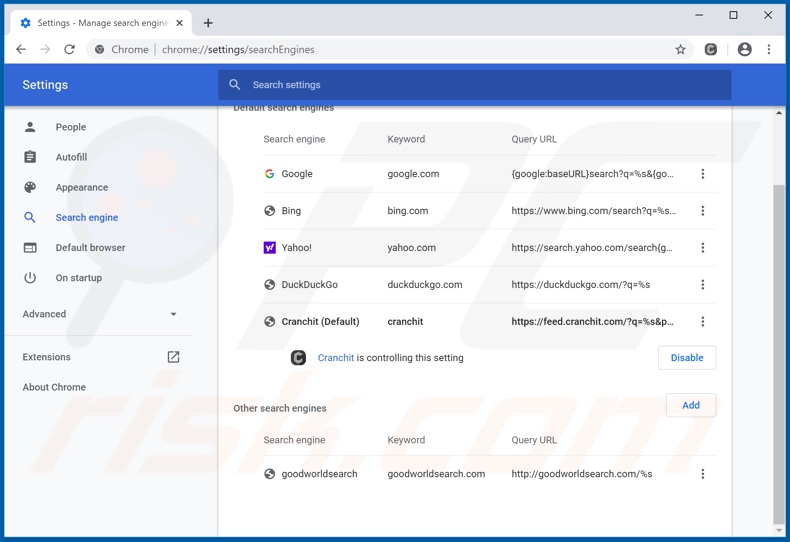This screenshot has height=542, width=790.
Task: Click the Cranchit extension icon beside controlling notice
Action: point(298,358)
